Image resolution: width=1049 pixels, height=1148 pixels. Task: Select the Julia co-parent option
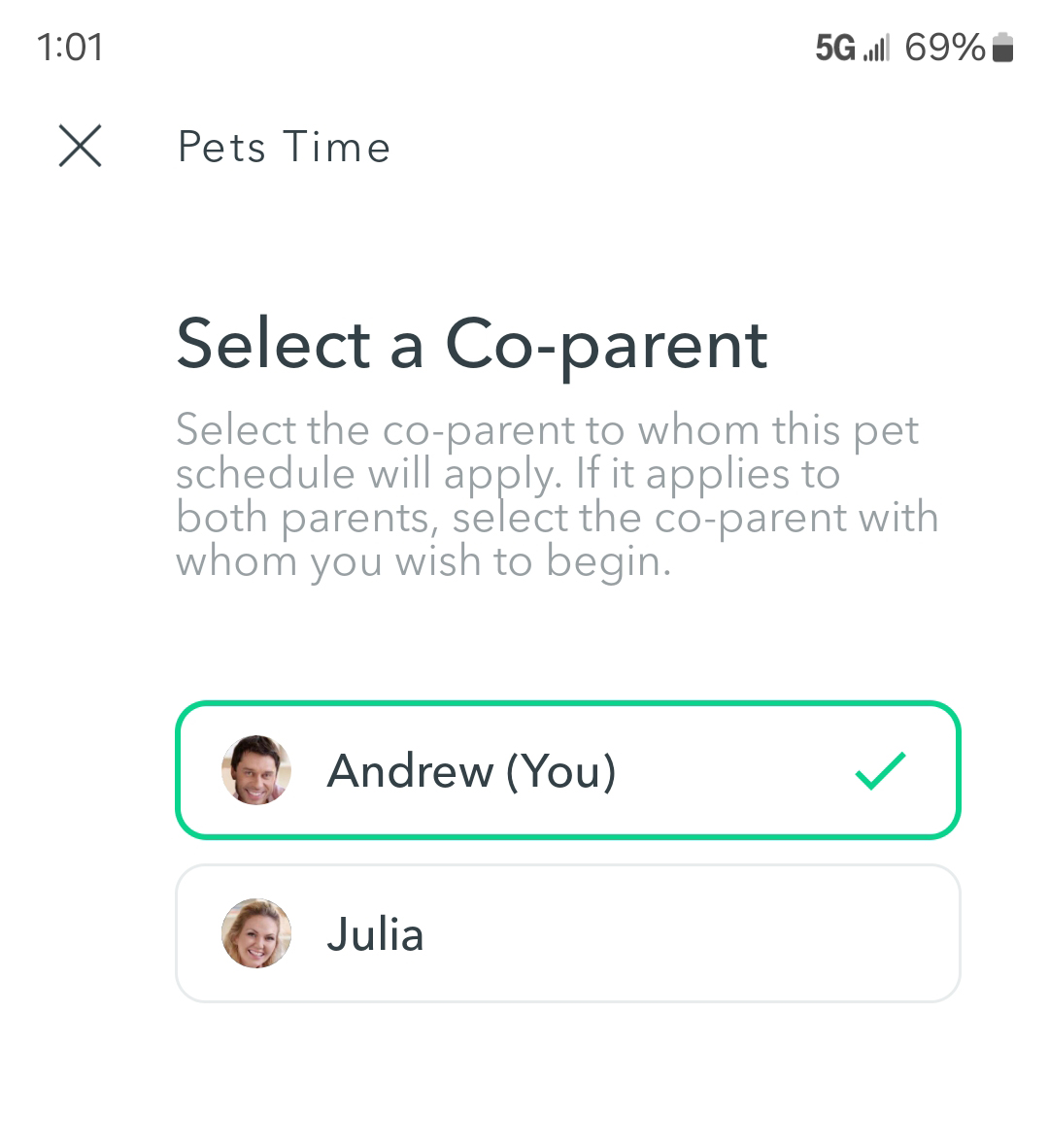tap(567, 933)
